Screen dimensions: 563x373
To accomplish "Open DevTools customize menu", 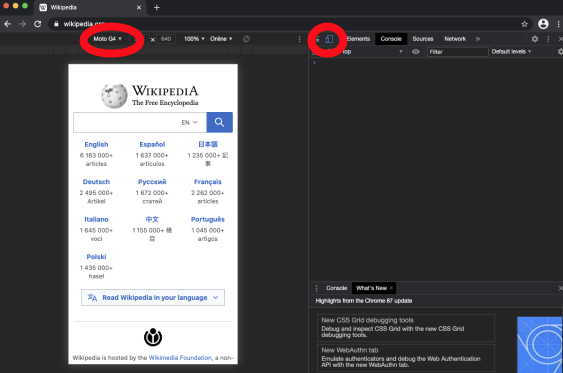I will 548,39.
